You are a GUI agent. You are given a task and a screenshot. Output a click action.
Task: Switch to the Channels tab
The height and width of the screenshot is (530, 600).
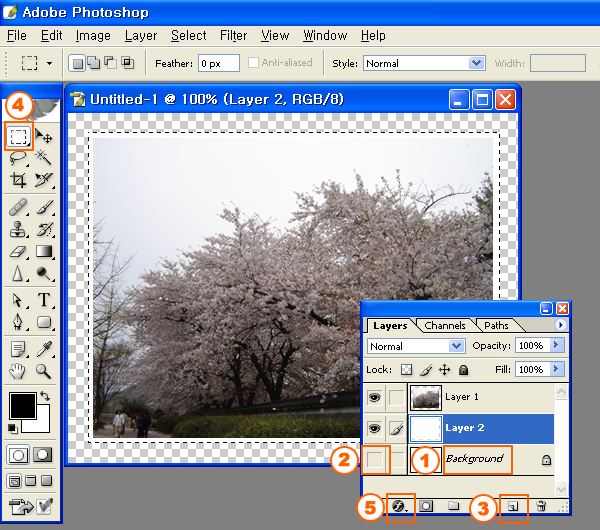(x=445, y=325)
